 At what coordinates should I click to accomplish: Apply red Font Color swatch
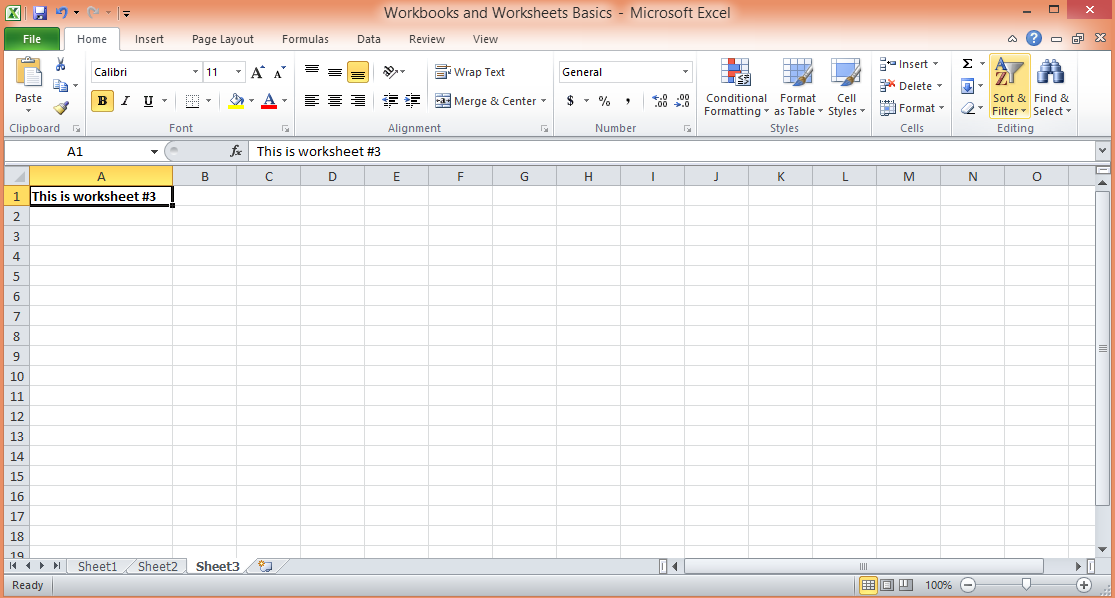269,101
